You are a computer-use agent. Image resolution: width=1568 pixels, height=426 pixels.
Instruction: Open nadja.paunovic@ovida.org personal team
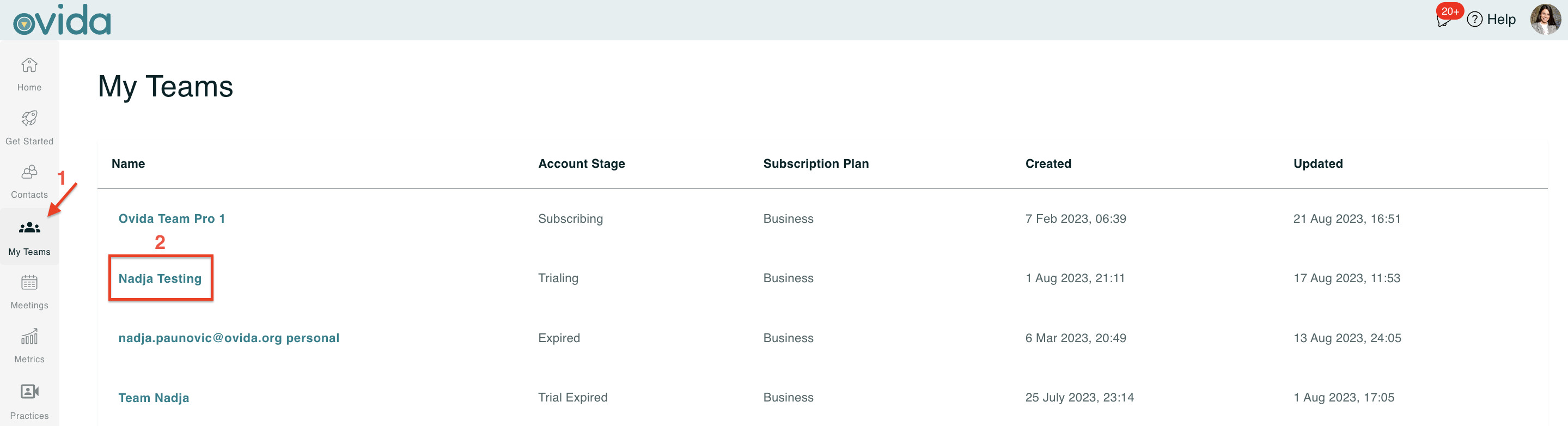click(229, 338)
